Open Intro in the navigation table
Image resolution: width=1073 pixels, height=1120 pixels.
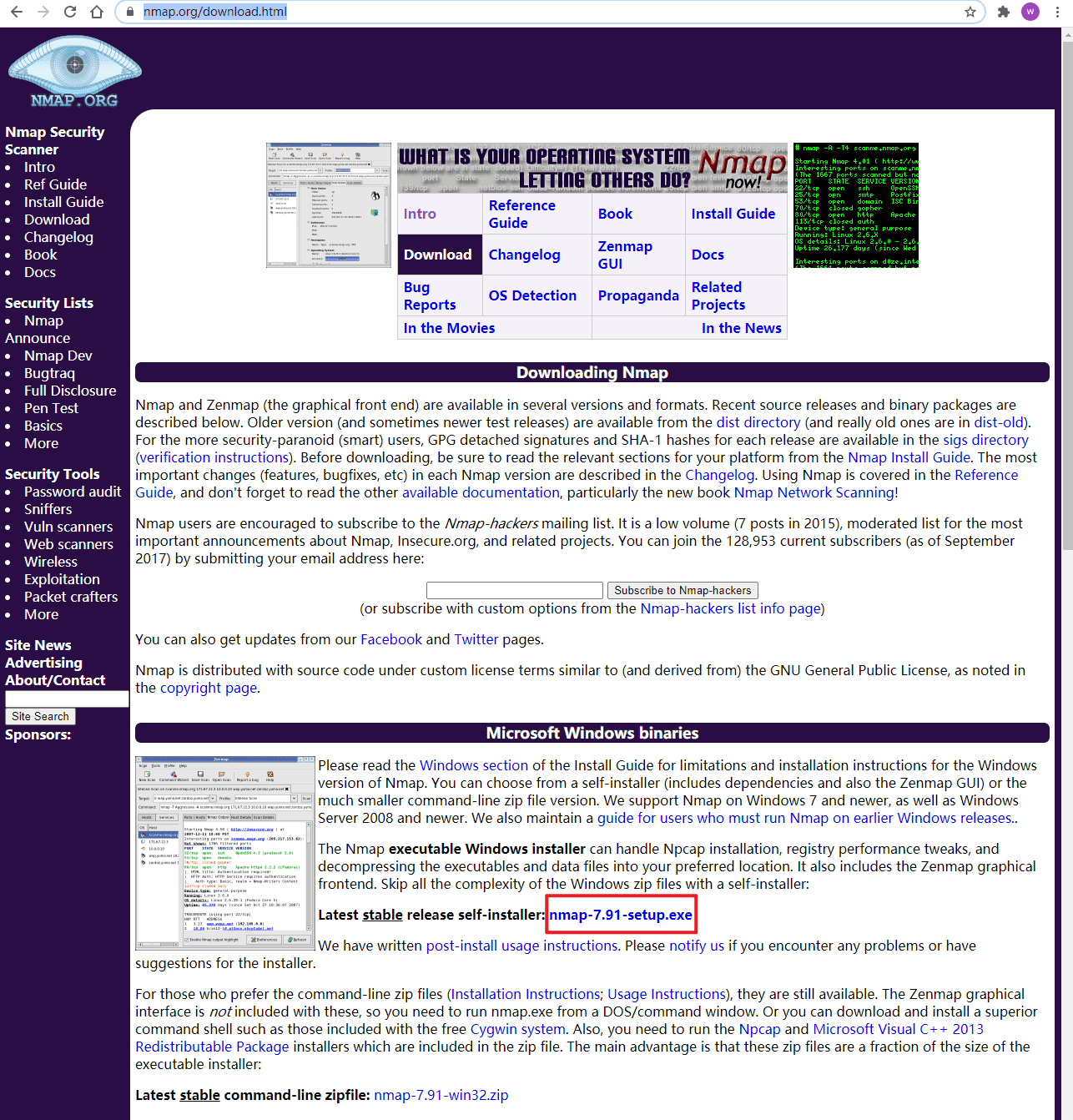[420, 214]
